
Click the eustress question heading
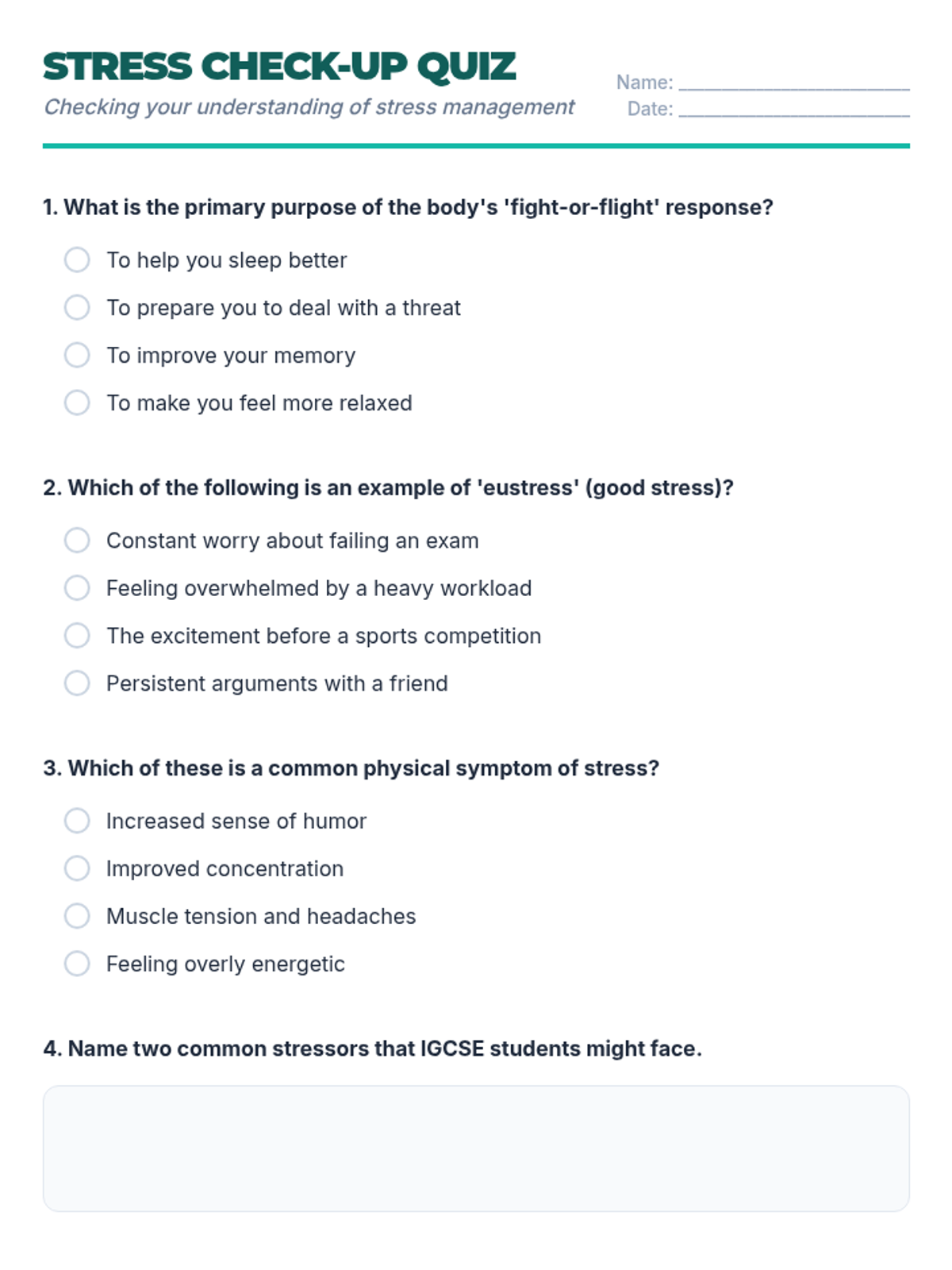pyautogui.click(x=388, y=487)
